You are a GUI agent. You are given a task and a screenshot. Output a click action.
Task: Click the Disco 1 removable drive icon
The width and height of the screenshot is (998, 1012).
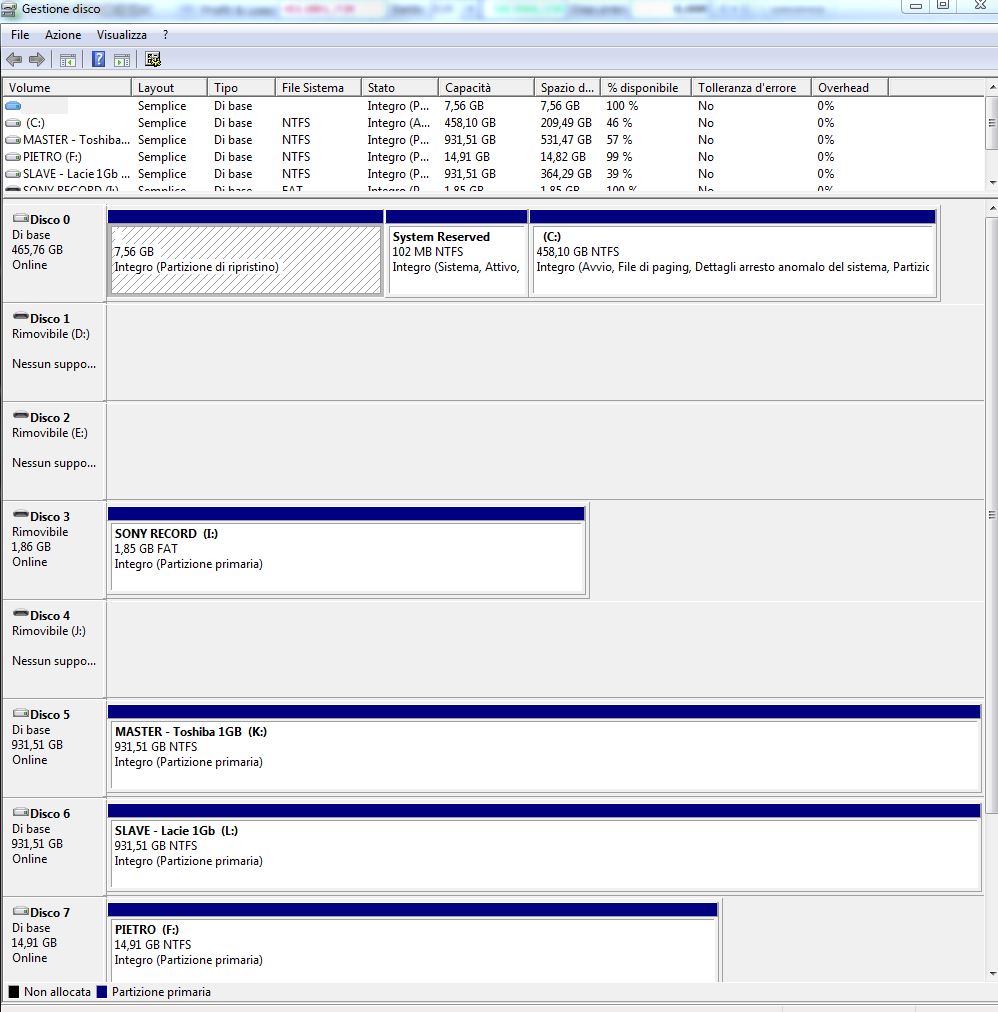(21, 317)
